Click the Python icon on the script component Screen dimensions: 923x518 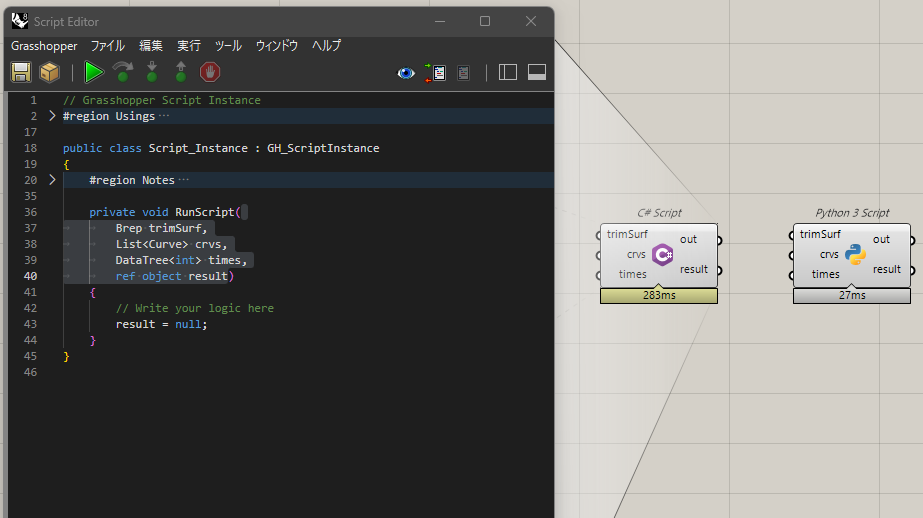(x=855, y=254)
